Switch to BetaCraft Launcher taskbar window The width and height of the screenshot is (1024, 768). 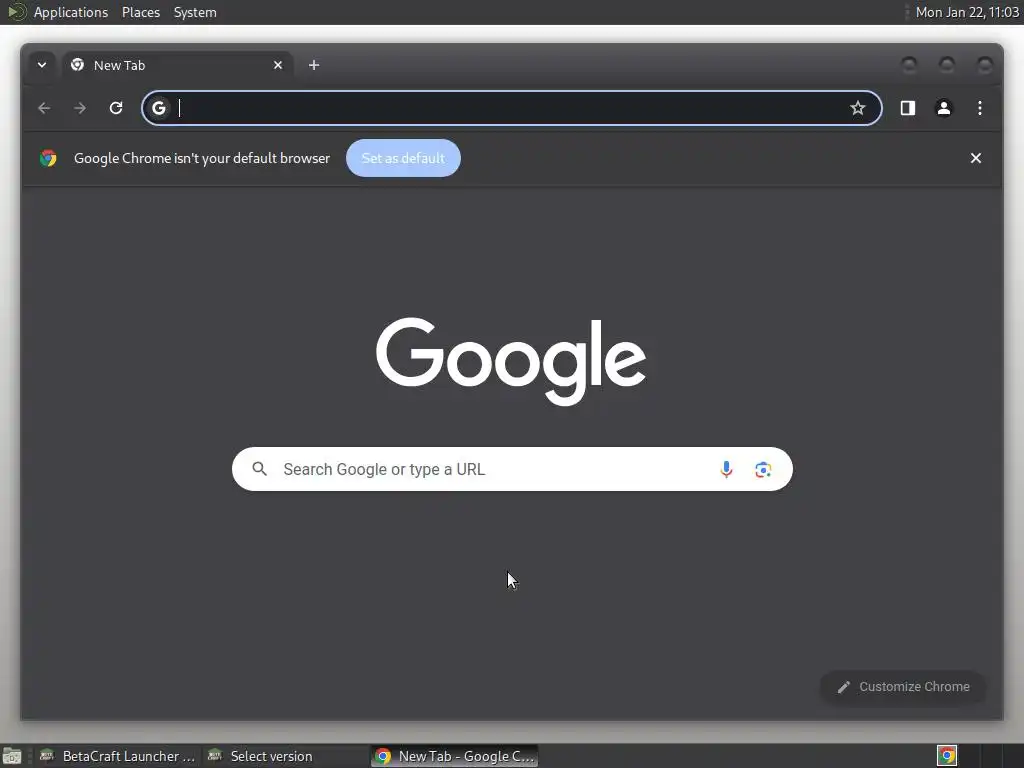point(118,756)
